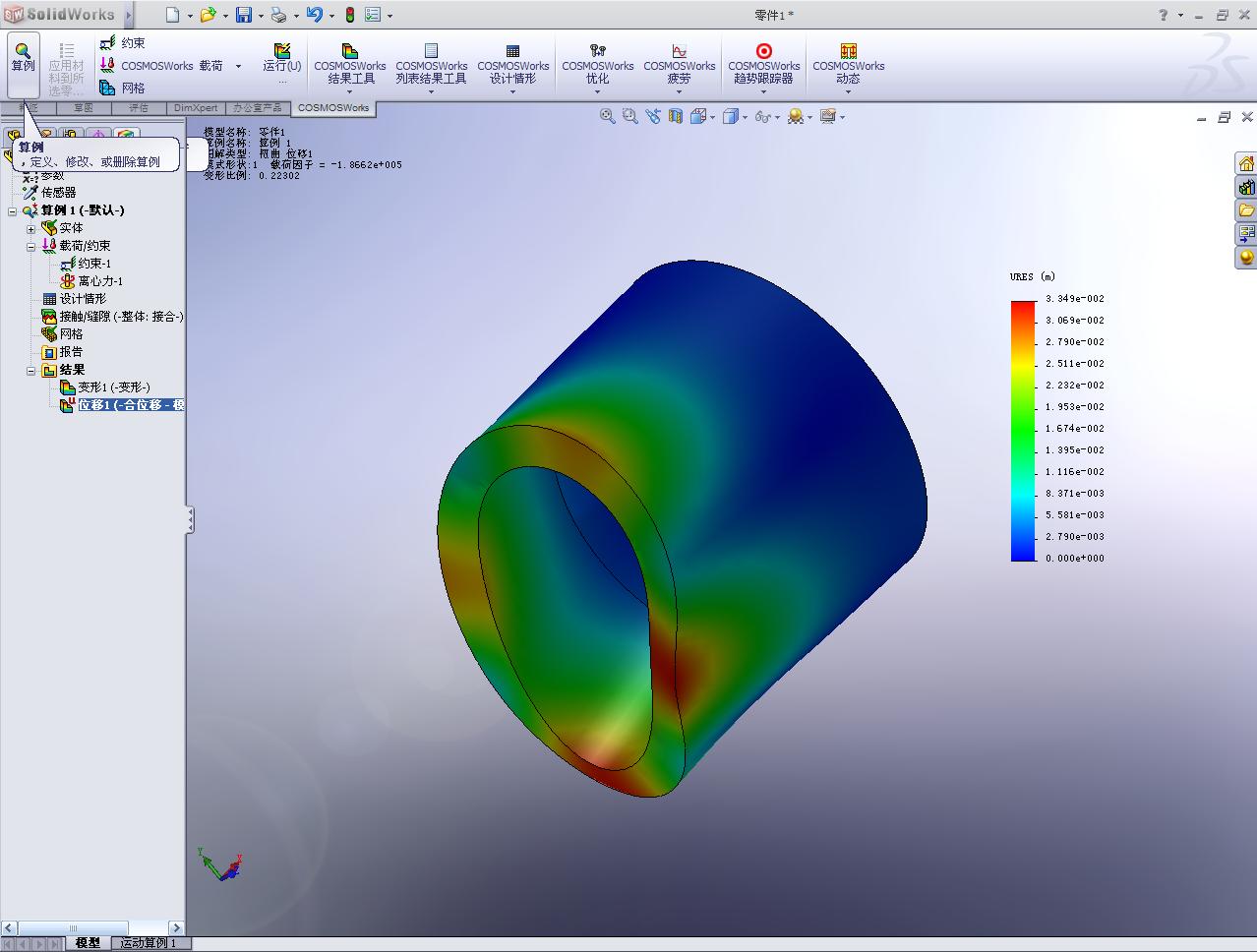Click the COSMOSWorks 载荷 loads icon

[107, 65]
